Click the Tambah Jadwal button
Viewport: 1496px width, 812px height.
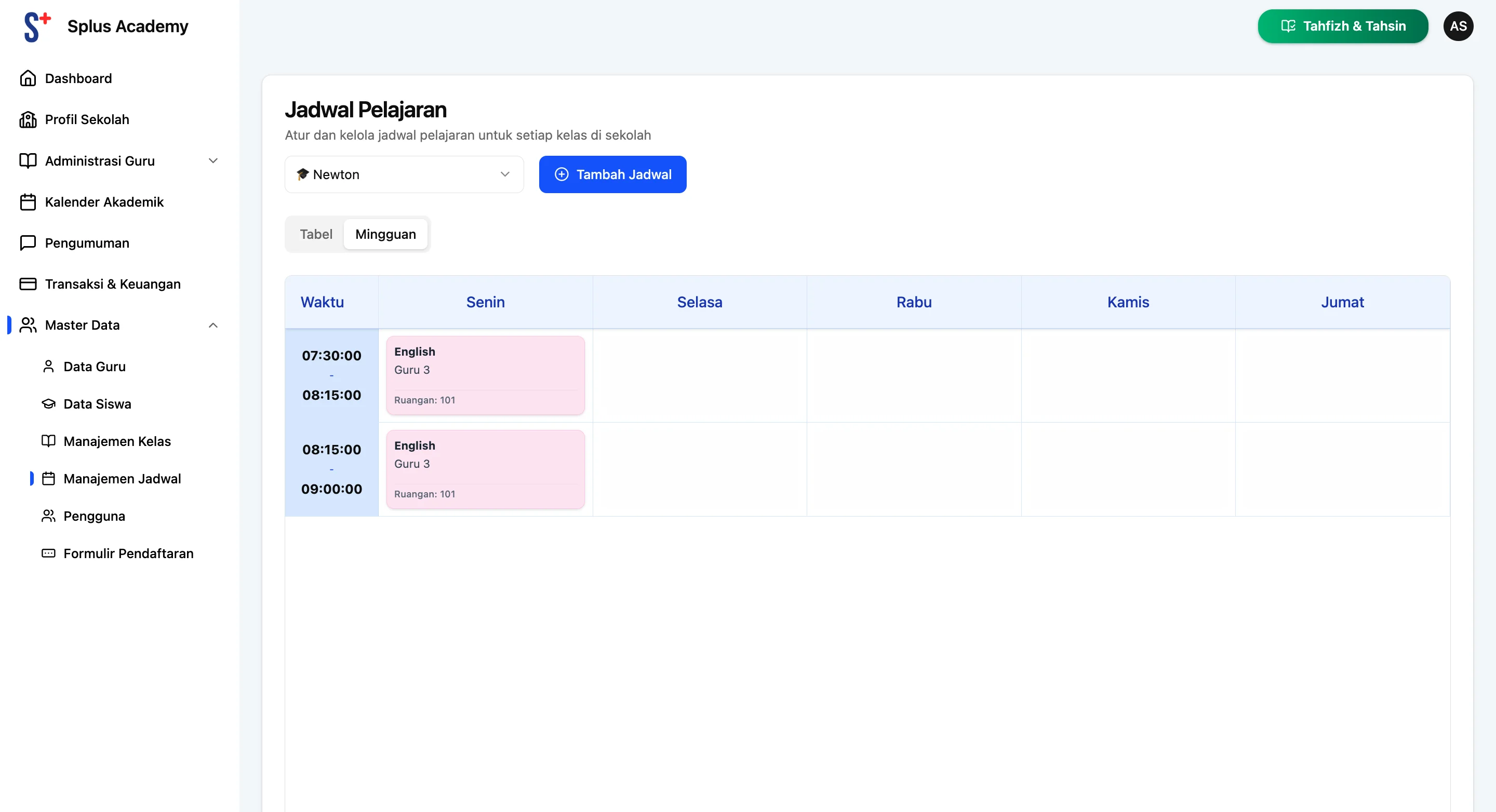click(x=612, y=174)
